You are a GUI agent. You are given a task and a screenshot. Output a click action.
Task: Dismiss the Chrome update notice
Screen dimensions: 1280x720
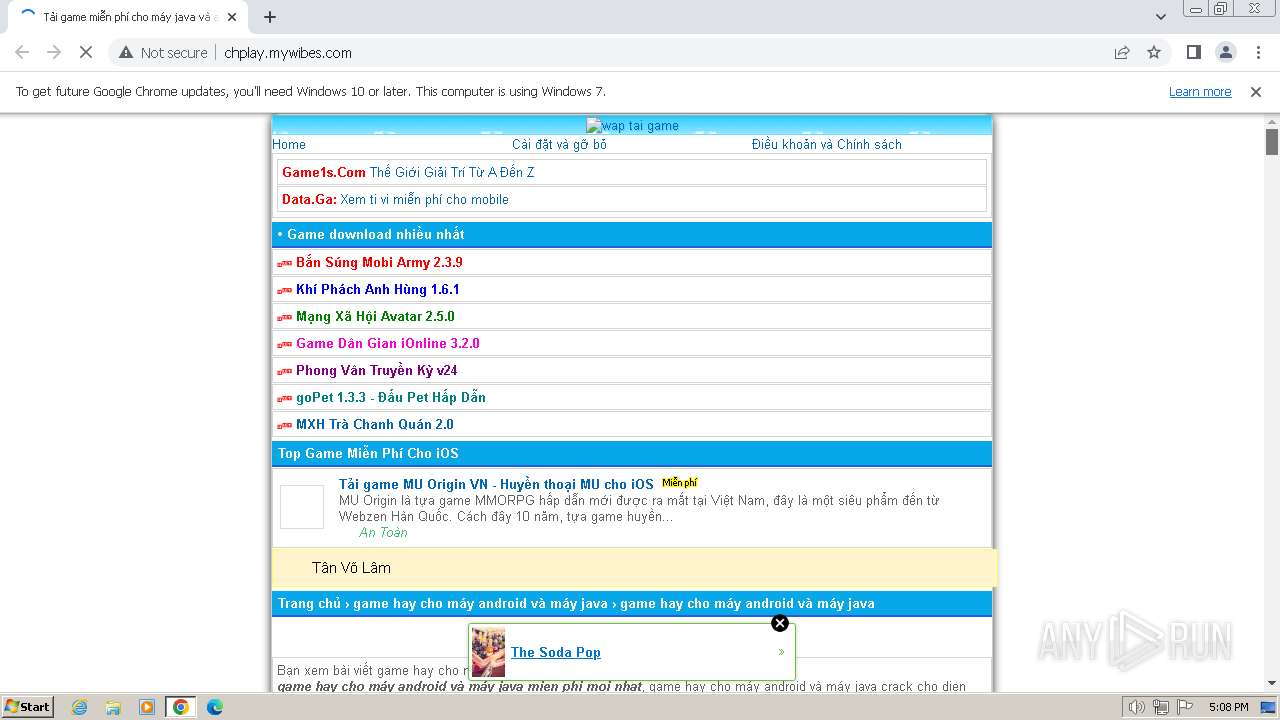click(1256, 92)
